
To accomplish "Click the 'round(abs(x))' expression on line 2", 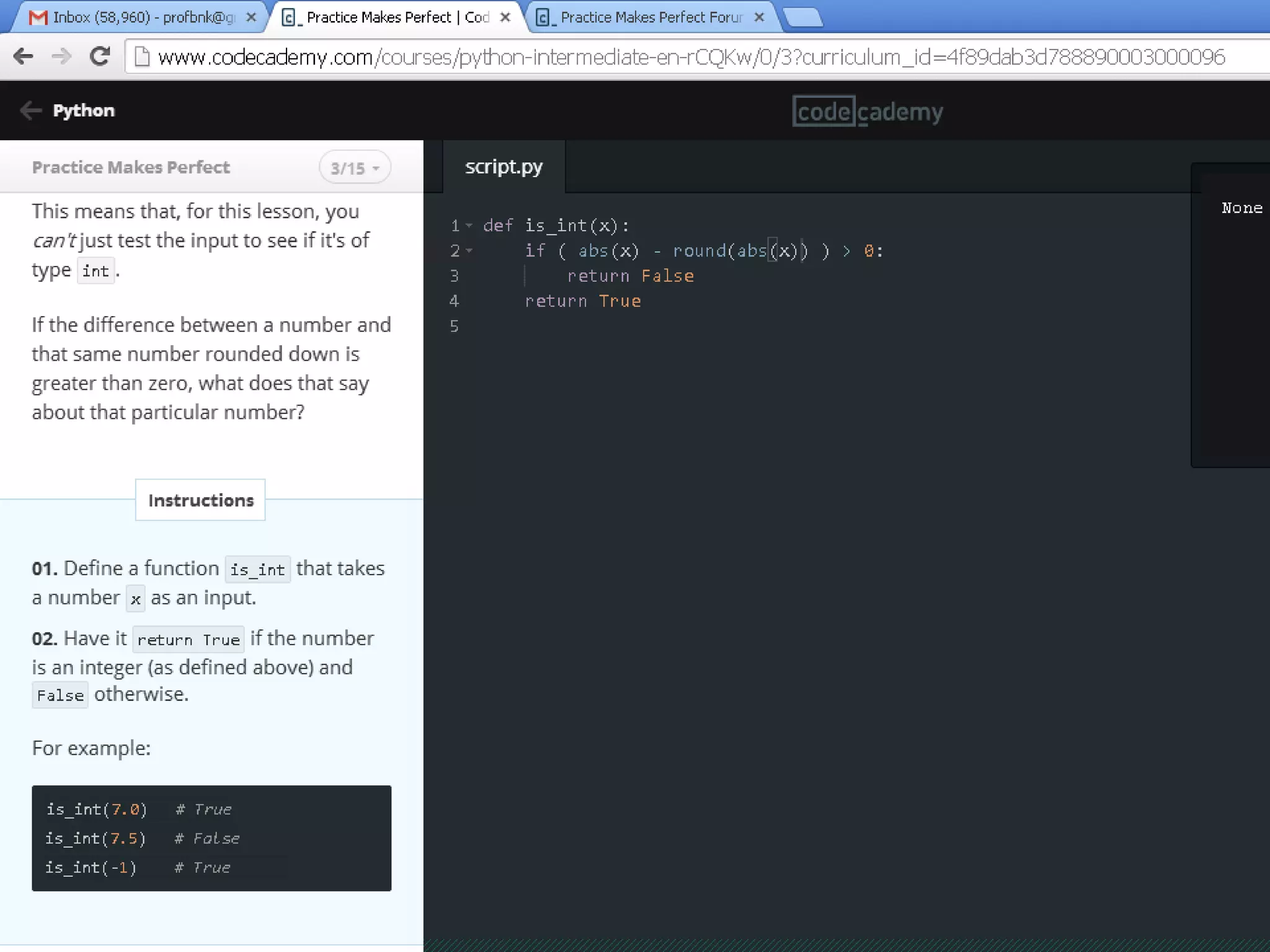I will (740, 251).
